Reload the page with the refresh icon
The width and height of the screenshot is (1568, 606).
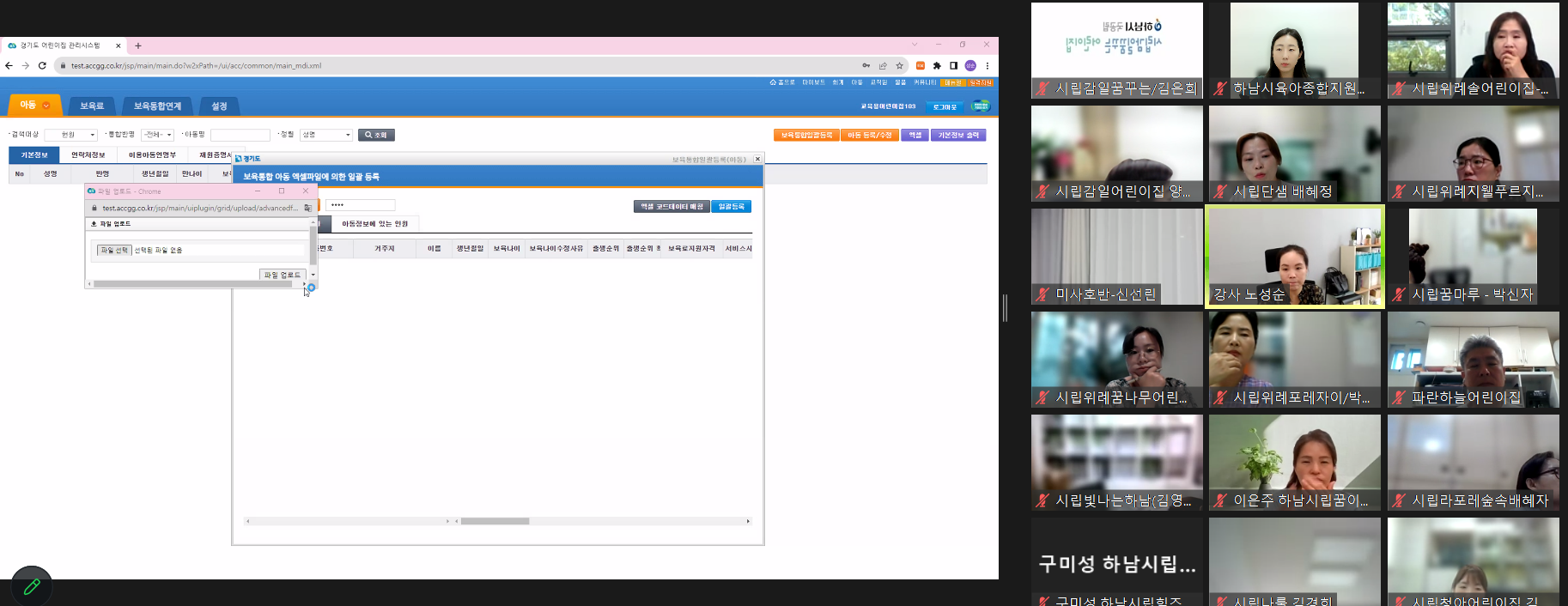(42, 65)
